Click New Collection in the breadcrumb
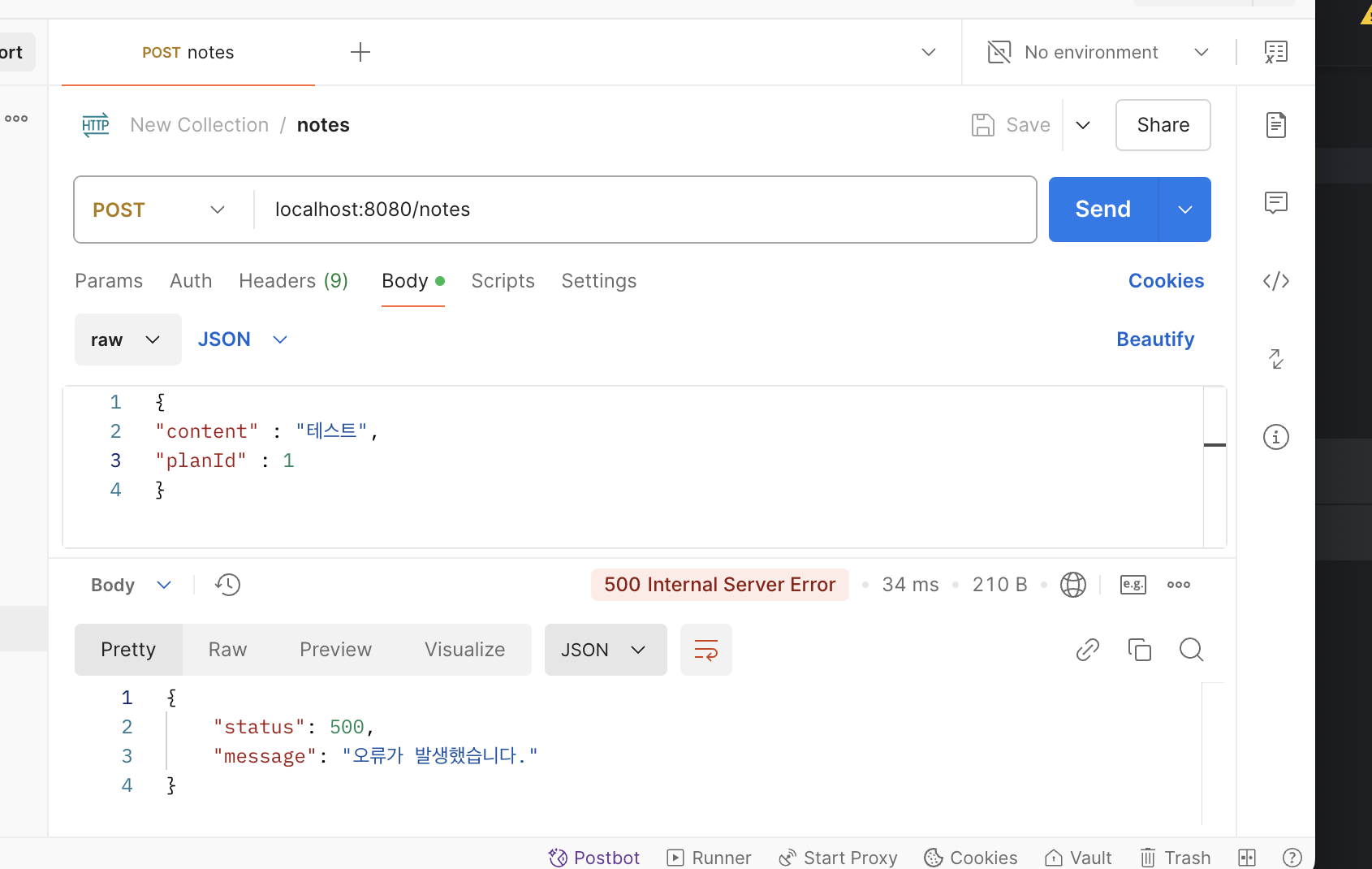Viewport: 1372px width, 869px height. (200, 125)
